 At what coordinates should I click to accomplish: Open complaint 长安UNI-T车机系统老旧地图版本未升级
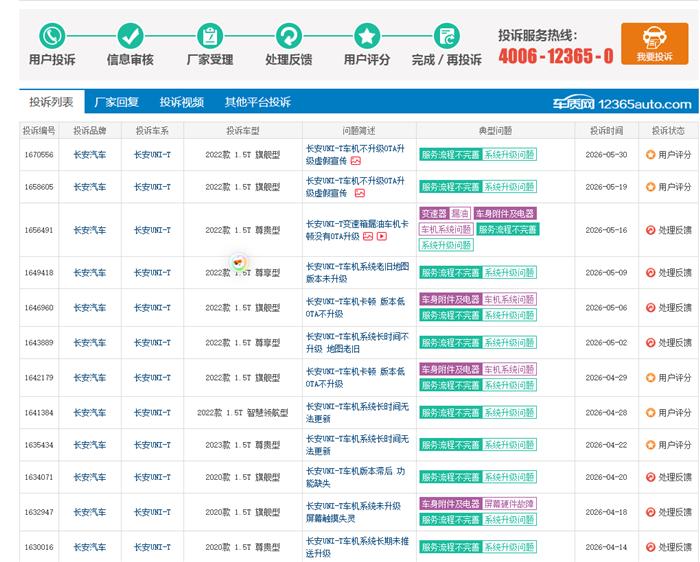357,272
